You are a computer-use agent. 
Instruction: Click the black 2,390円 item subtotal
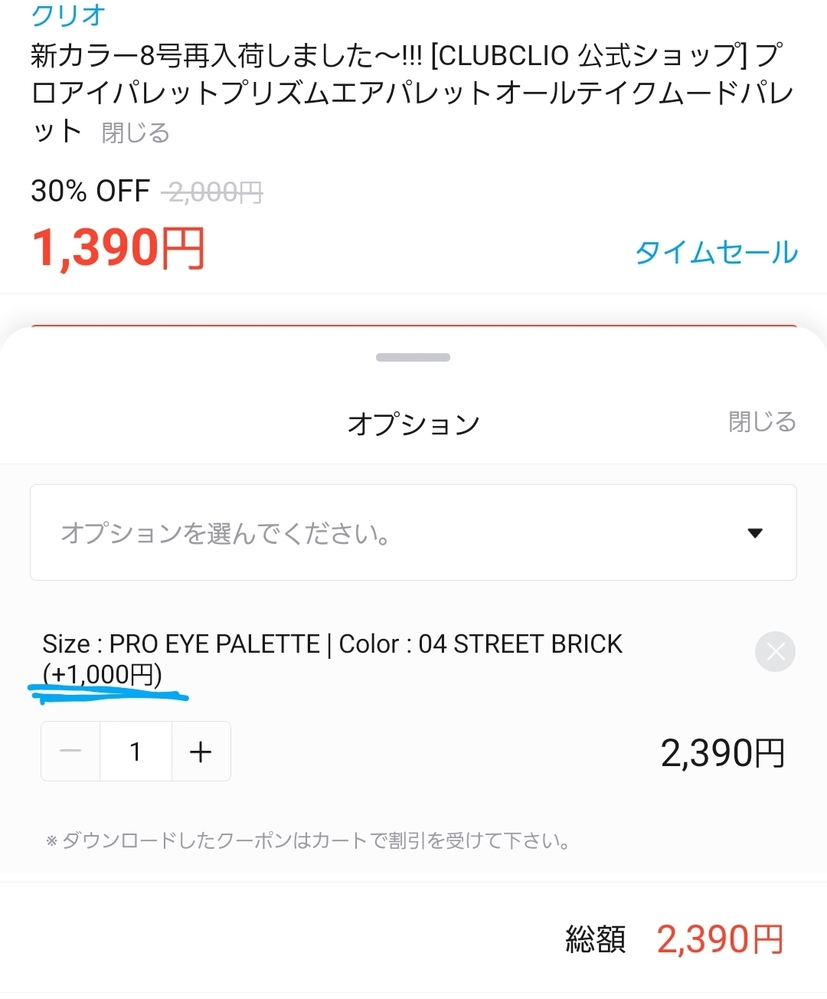click(722, 753)
